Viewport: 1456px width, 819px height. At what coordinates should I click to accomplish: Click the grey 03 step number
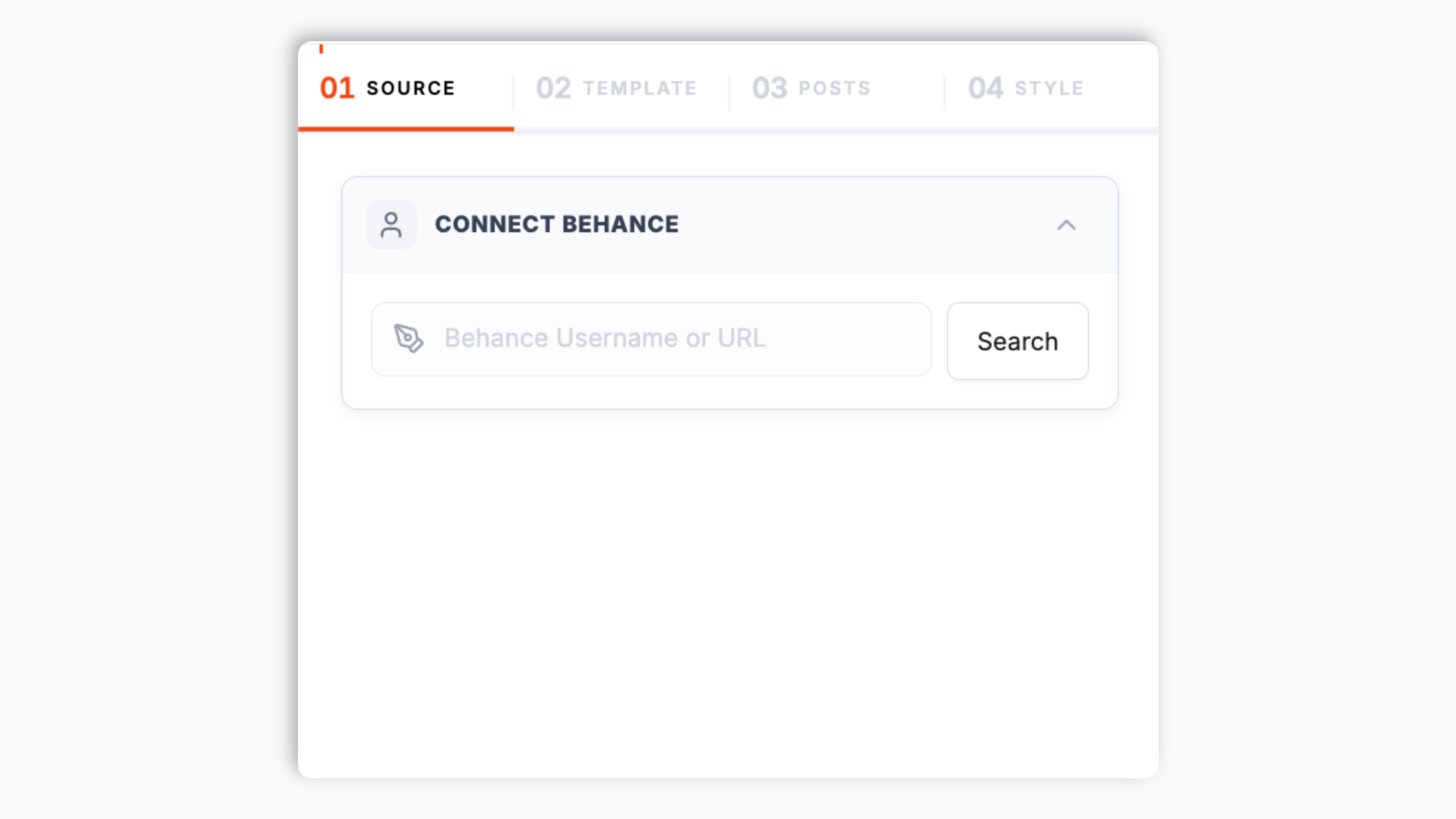(x=769, y=88)
